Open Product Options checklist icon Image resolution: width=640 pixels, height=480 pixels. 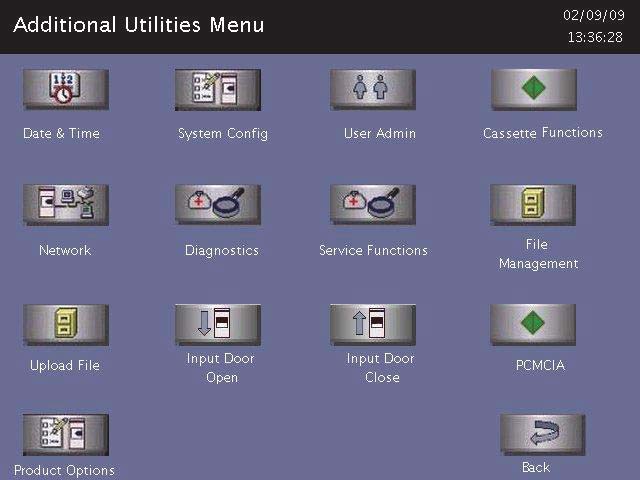[66, 435]
